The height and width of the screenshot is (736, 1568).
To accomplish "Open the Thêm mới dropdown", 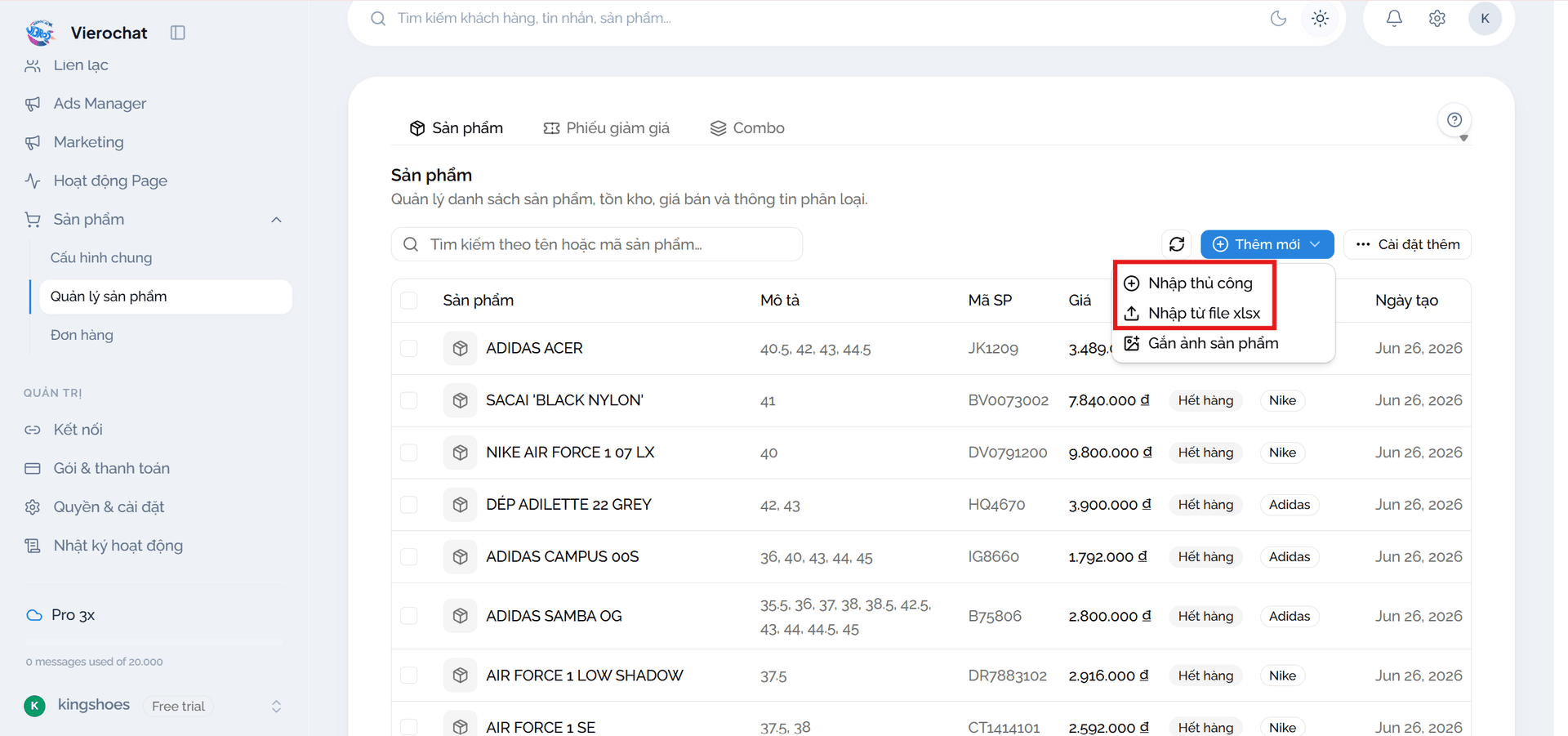I will coord(1267,244).
